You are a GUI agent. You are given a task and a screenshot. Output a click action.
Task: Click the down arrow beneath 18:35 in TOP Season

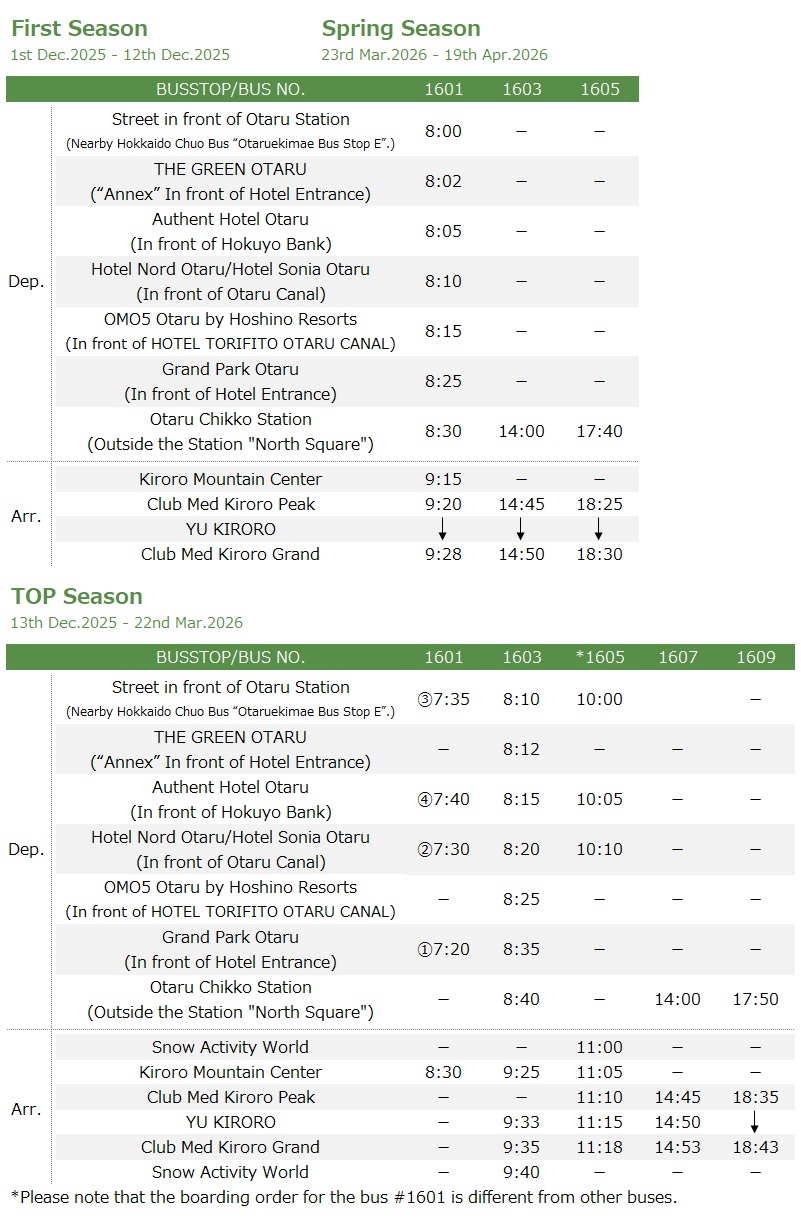pyautogui.click(x=755, y=1122)
